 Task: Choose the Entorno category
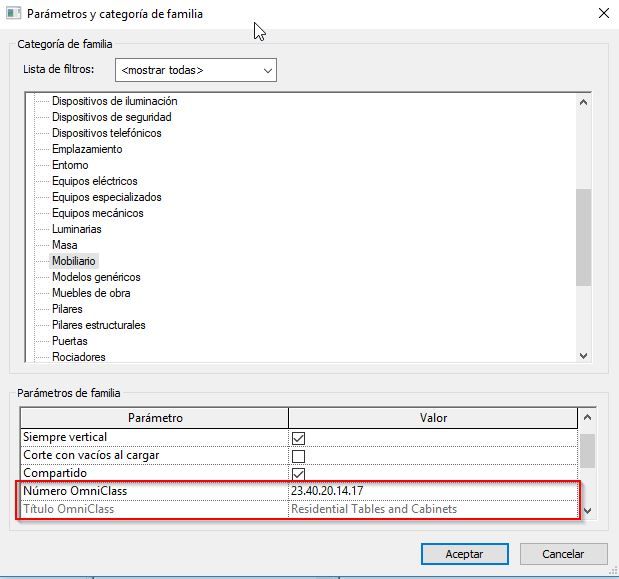70,165
